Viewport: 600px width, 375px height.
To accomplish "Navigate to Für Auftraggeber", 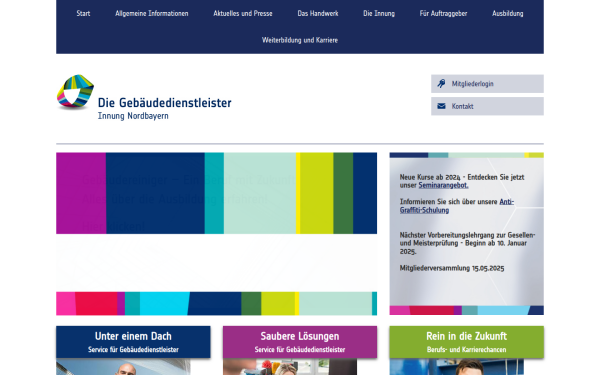I will pos(443,13).
